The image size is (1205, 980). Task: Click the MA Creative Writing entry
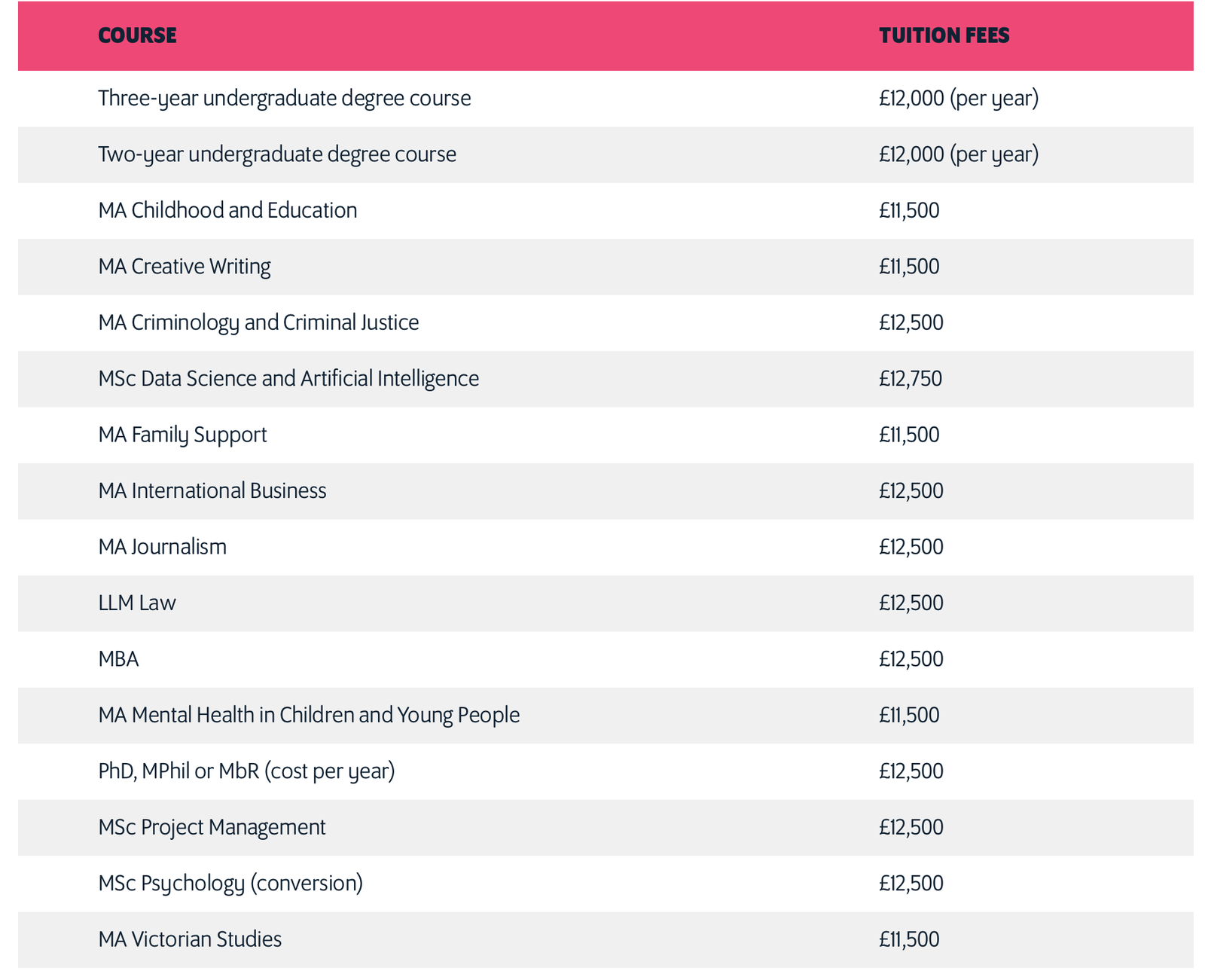184,267
